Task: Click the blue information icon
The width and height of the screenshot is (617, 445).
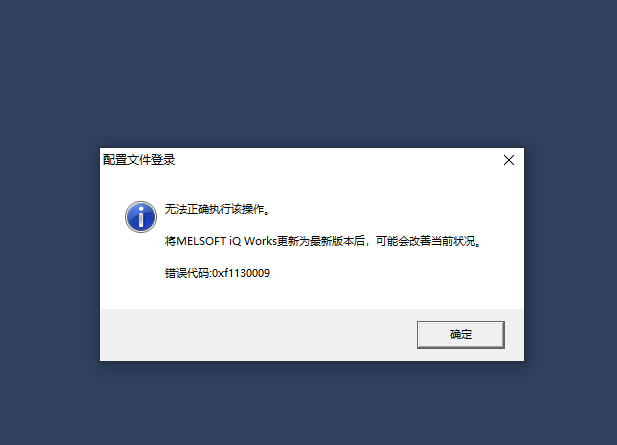Action: click(x=141, y=217)
